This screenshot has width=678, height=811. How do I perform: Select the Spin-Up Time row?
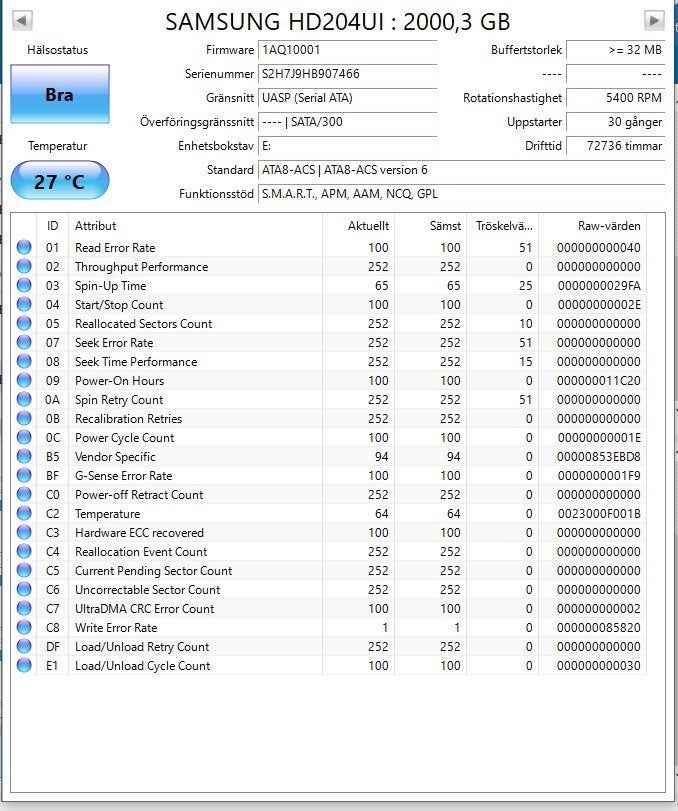(328, 286)
